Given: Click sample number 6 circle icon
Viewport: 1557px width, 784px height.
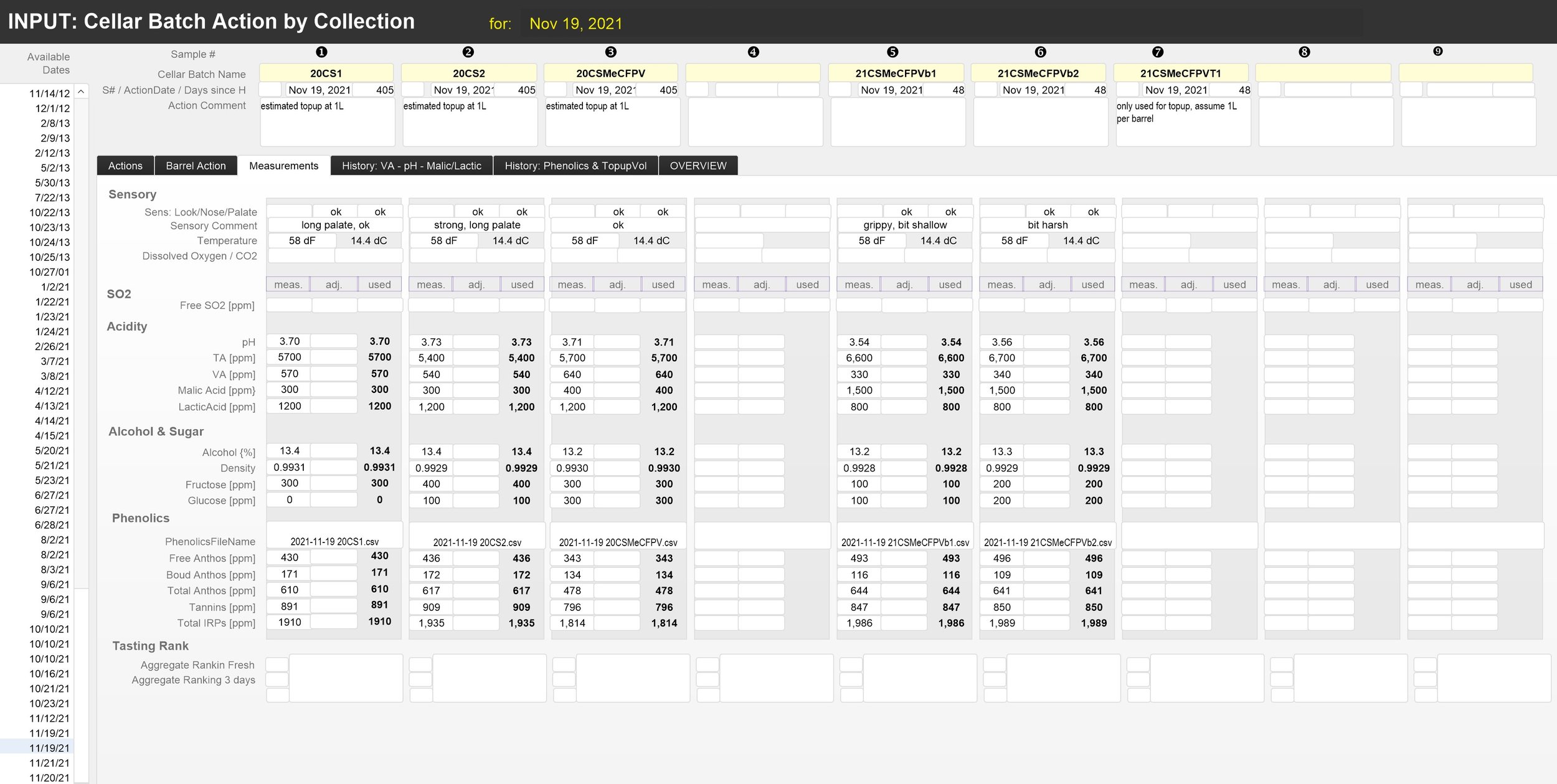Looking at the screenshot, I should [x=1040, y=52].
